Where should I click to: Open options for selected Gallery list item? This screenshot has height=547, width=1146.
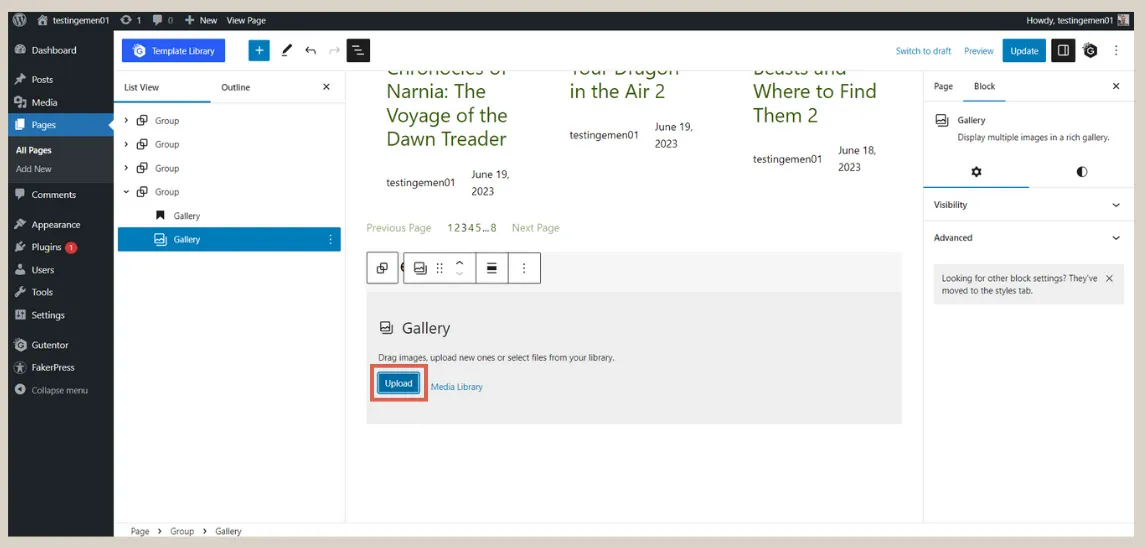(x=330, y=239)
